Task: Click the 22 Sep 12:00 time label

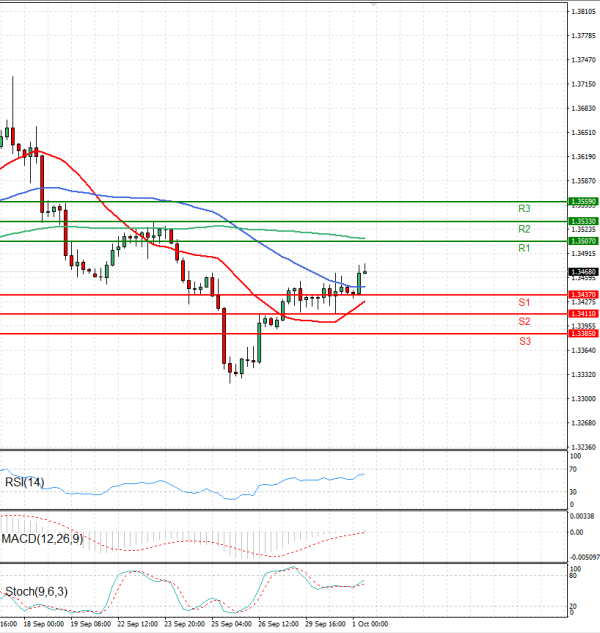Action: tap(138, 622)
